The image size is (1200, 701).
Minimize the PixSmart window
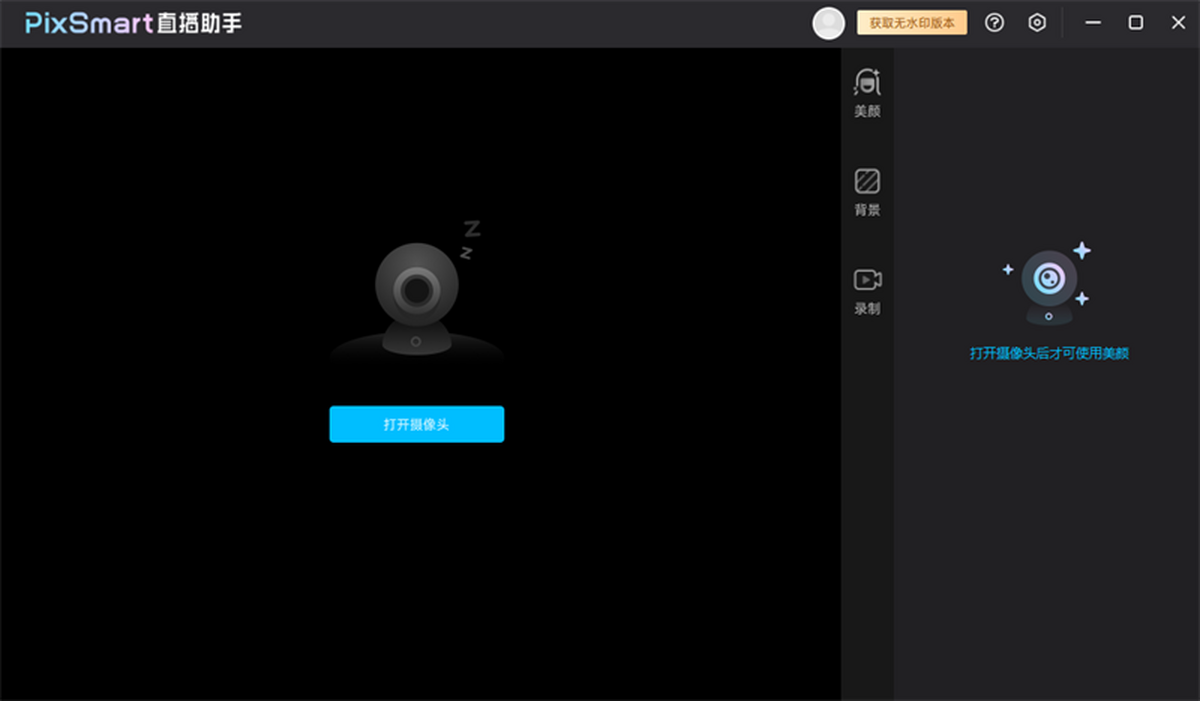click(x=1094, y=21)
